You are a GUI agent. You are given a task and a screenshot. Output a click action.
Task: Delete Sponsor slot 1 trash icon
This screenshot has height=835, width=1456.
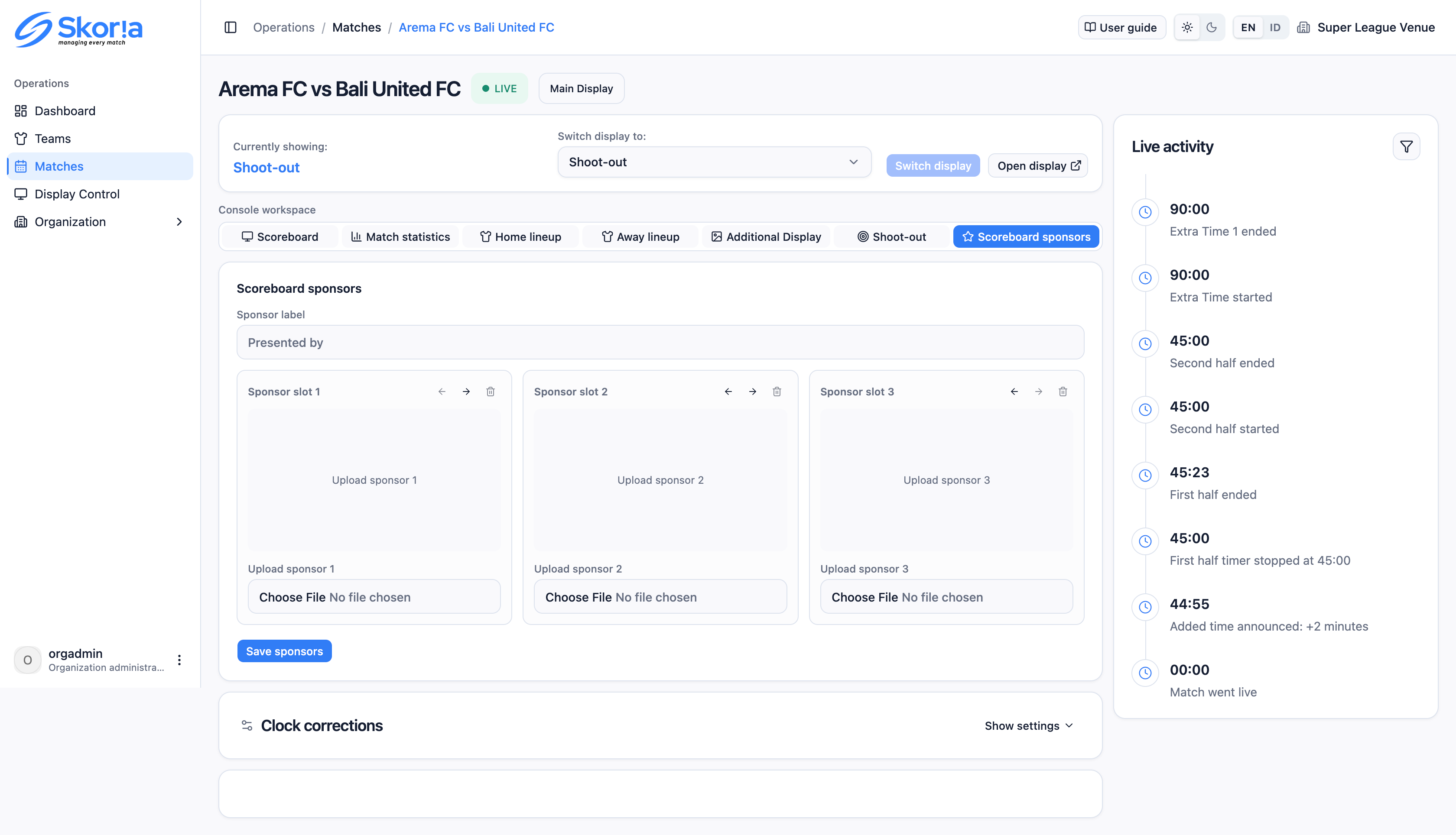[x=491, y=391]
